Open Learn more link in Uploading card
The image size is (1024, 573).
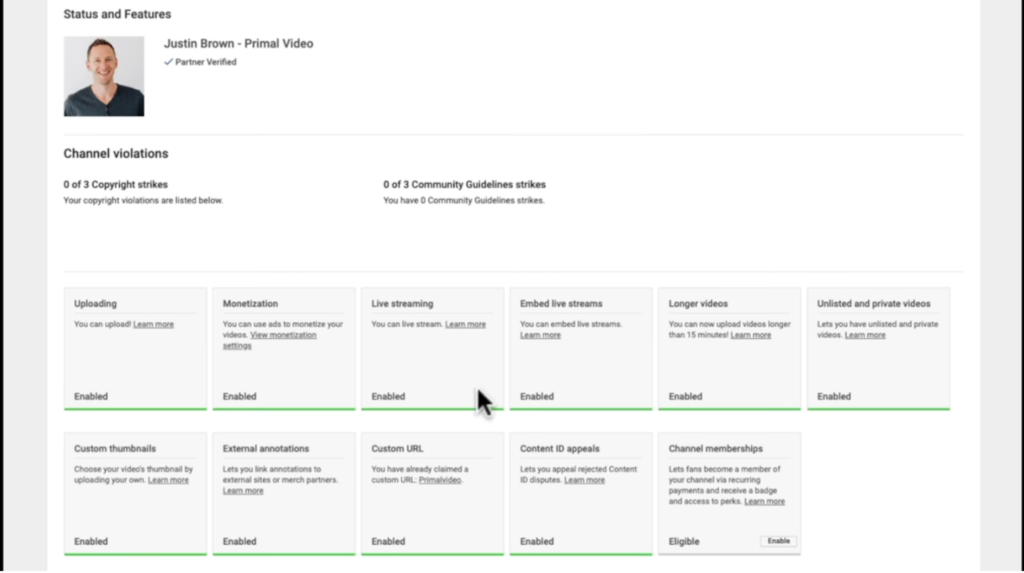point(153,325)
